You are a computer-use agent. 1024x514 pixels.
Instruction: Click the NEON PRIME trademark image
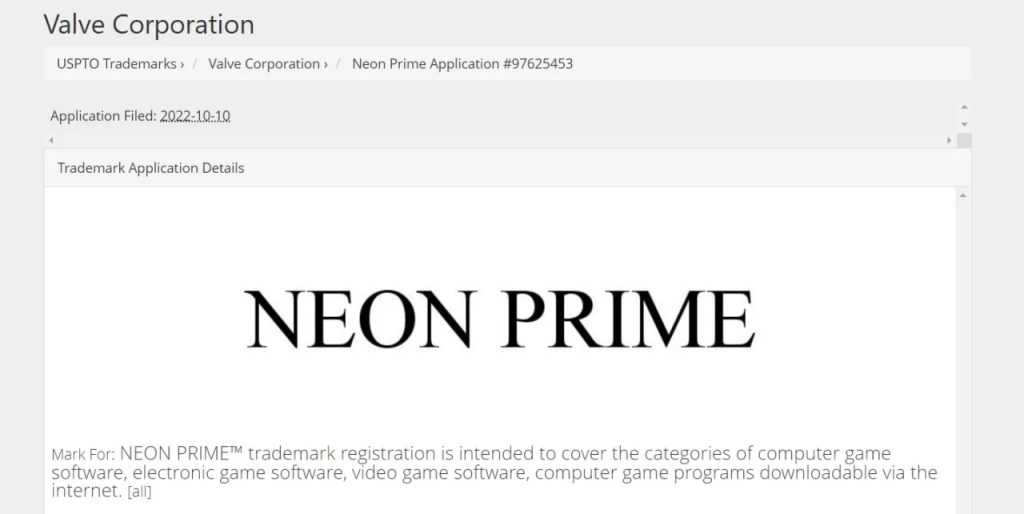tap(500, 318)
